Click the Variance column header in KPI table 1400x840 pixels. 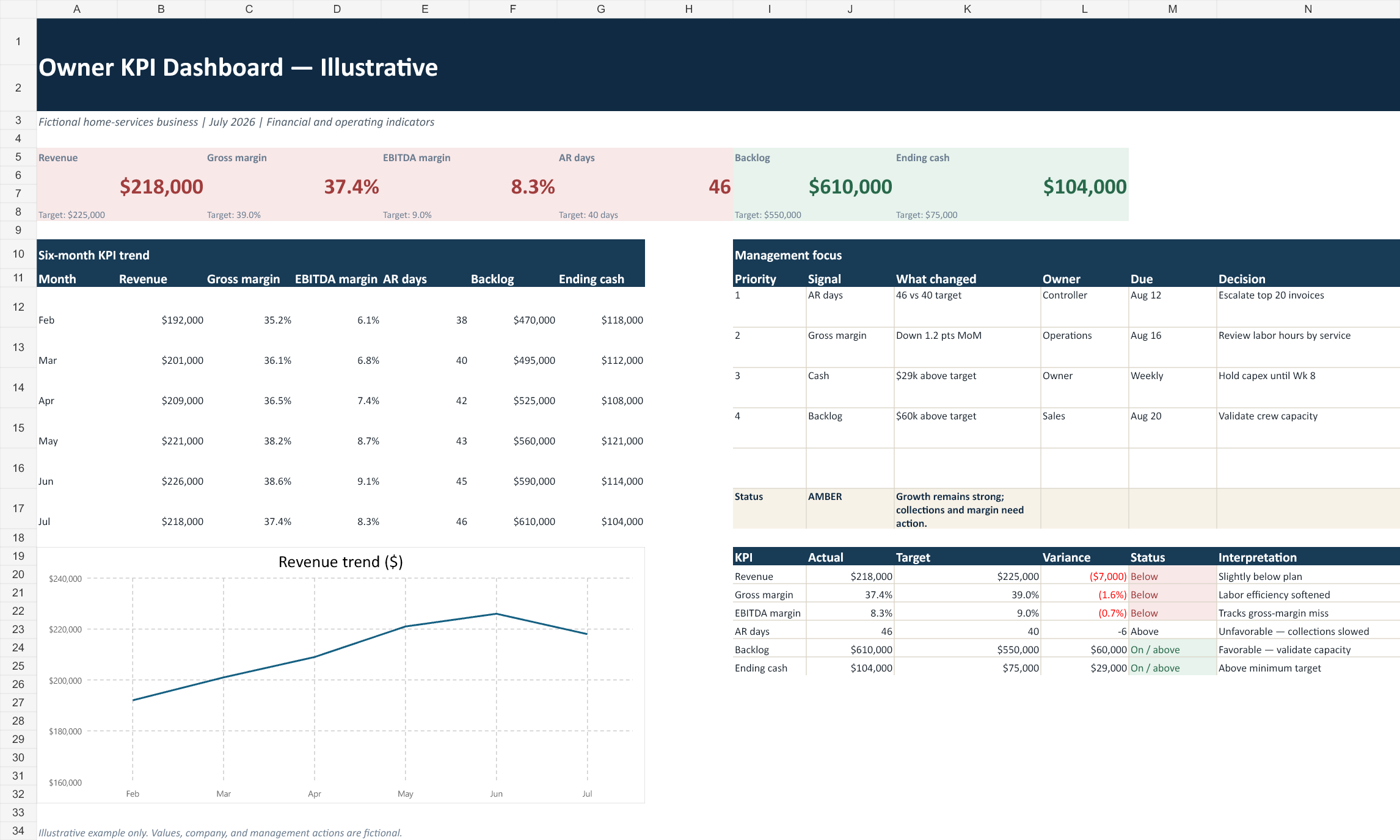tap(1085, 557)
